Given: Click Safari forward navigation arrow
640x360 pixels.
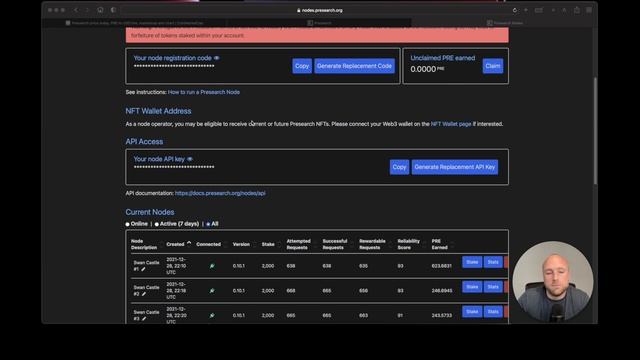Looking at the screenshot, I should point(87,10).
